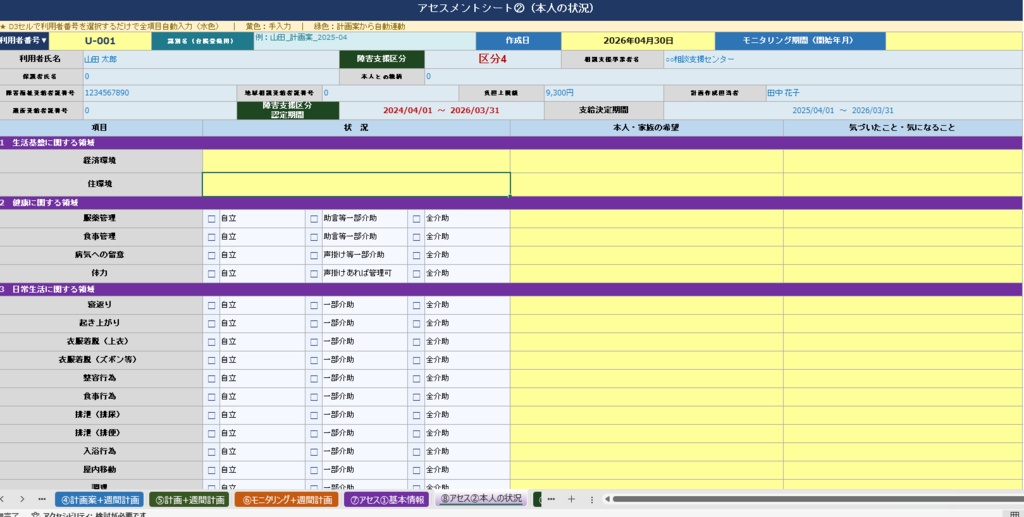Check 全介助 for 病気への留意
The image size is (1024, 517).
[x=416, y=255]
